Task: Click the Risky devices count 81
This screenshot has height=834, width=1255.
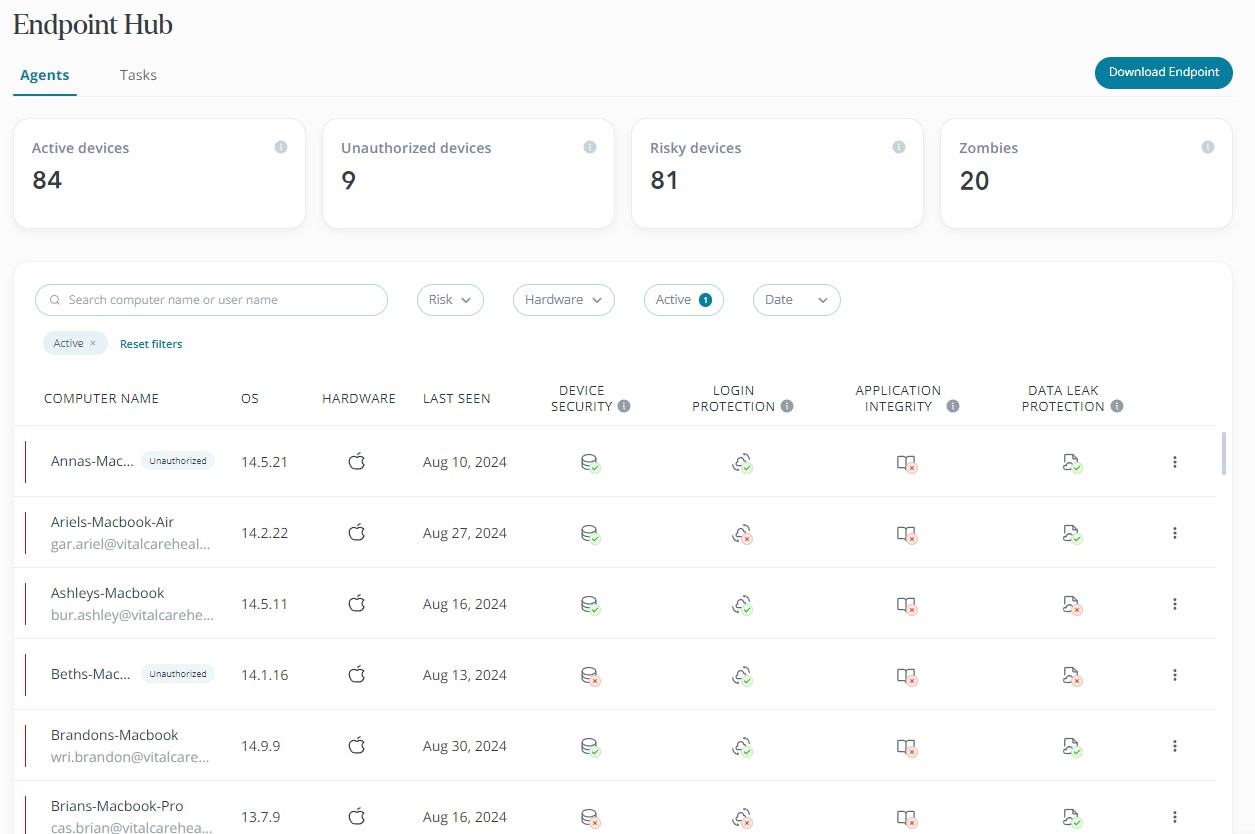Action: (664, 180)
